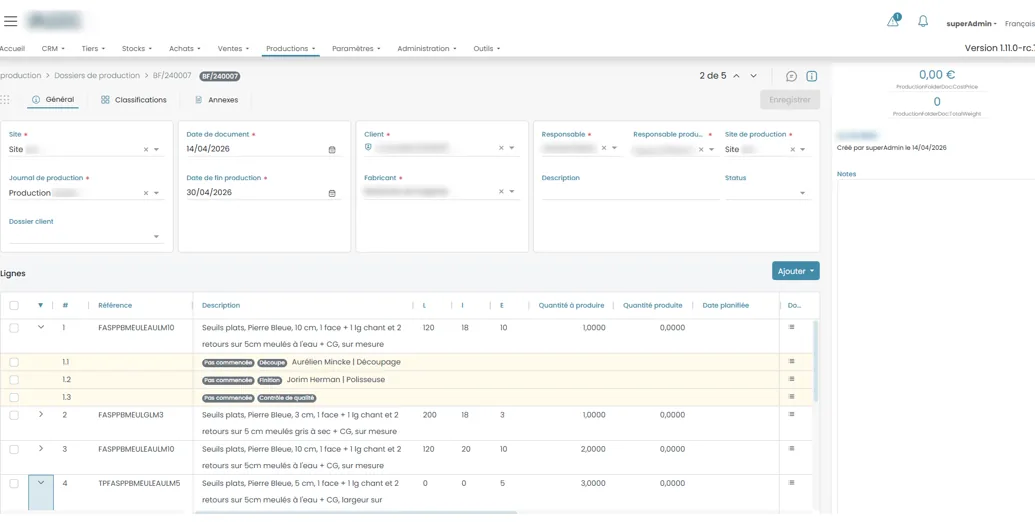
Task: Toggle the info panel icon
Action: (812, 76)
